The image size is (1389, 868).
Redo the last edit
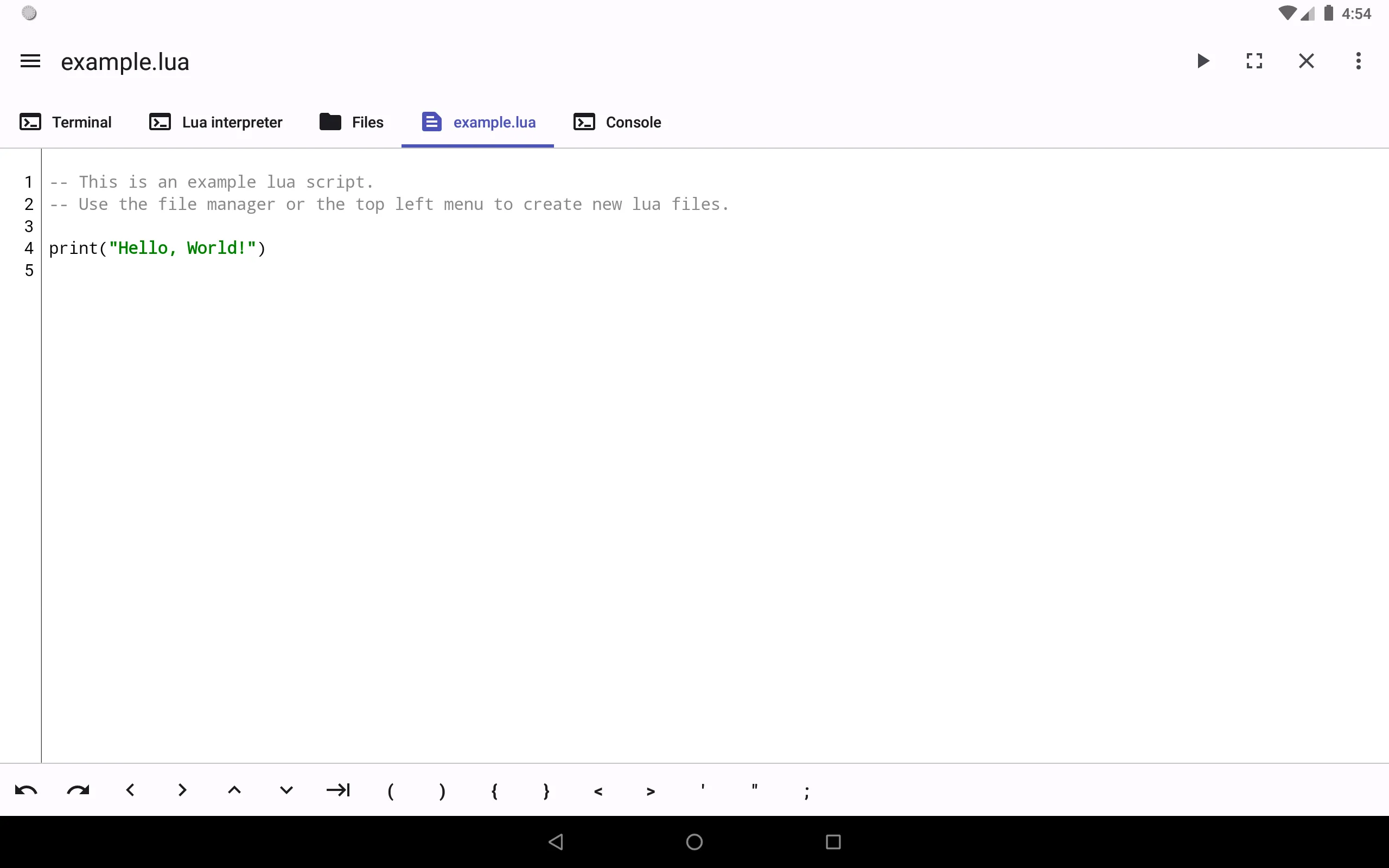click(x=78, y=790)
